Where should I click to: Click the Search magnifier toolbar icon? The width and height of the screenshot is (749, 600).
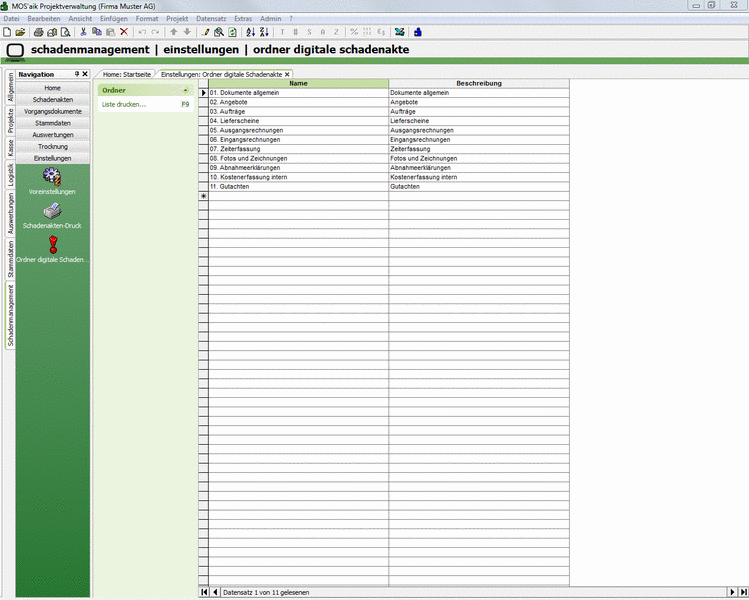(x=219, y=32)
